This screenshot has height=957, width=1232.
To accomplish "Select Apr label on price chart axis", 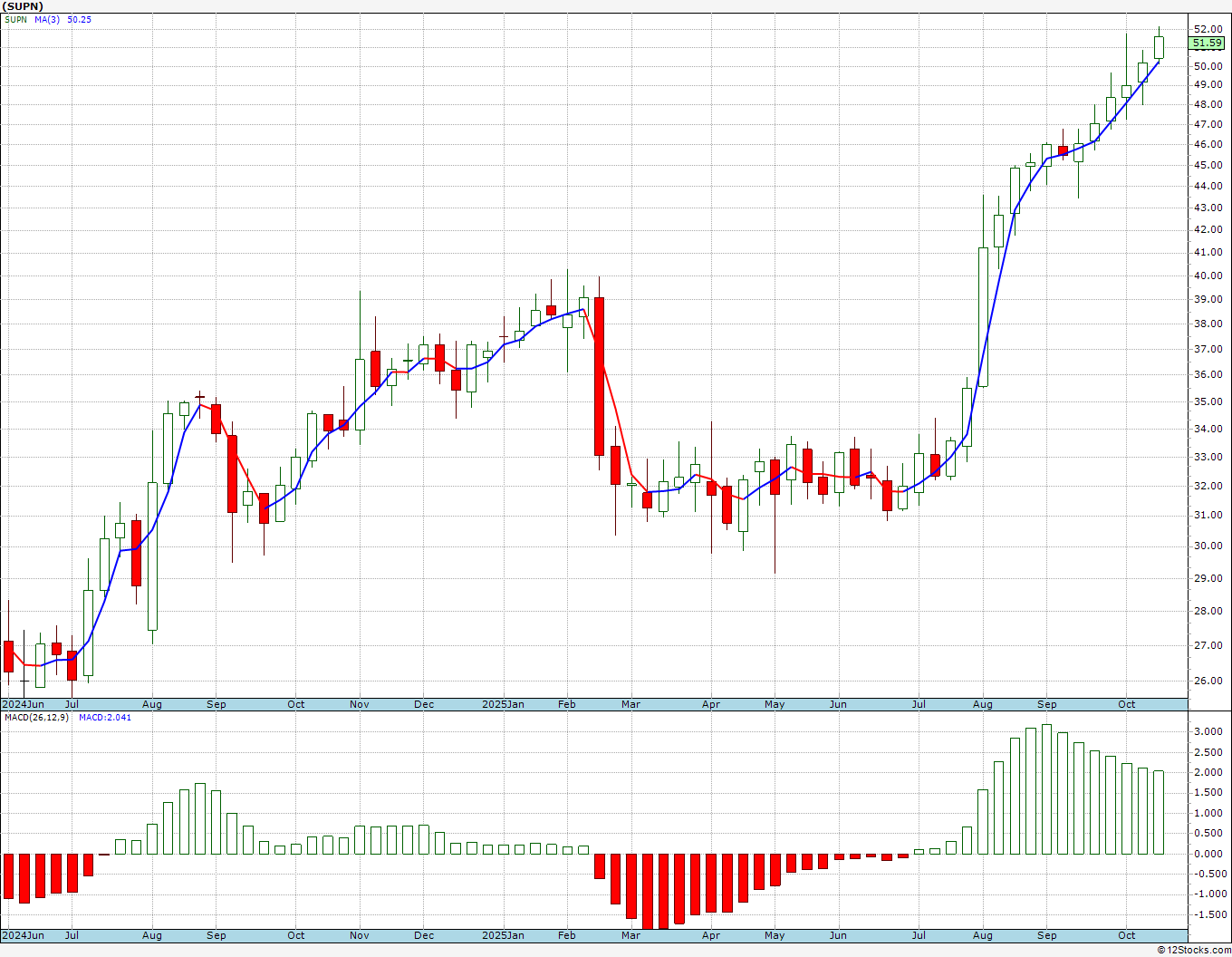I will 711,704.
